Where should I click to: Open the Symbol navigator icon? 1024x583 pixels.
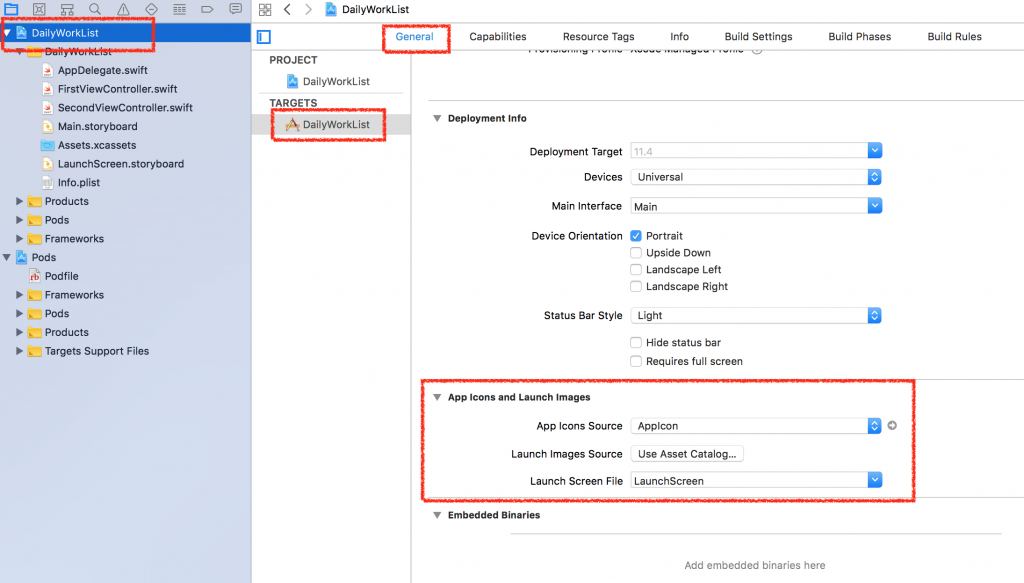coord(67,9)
